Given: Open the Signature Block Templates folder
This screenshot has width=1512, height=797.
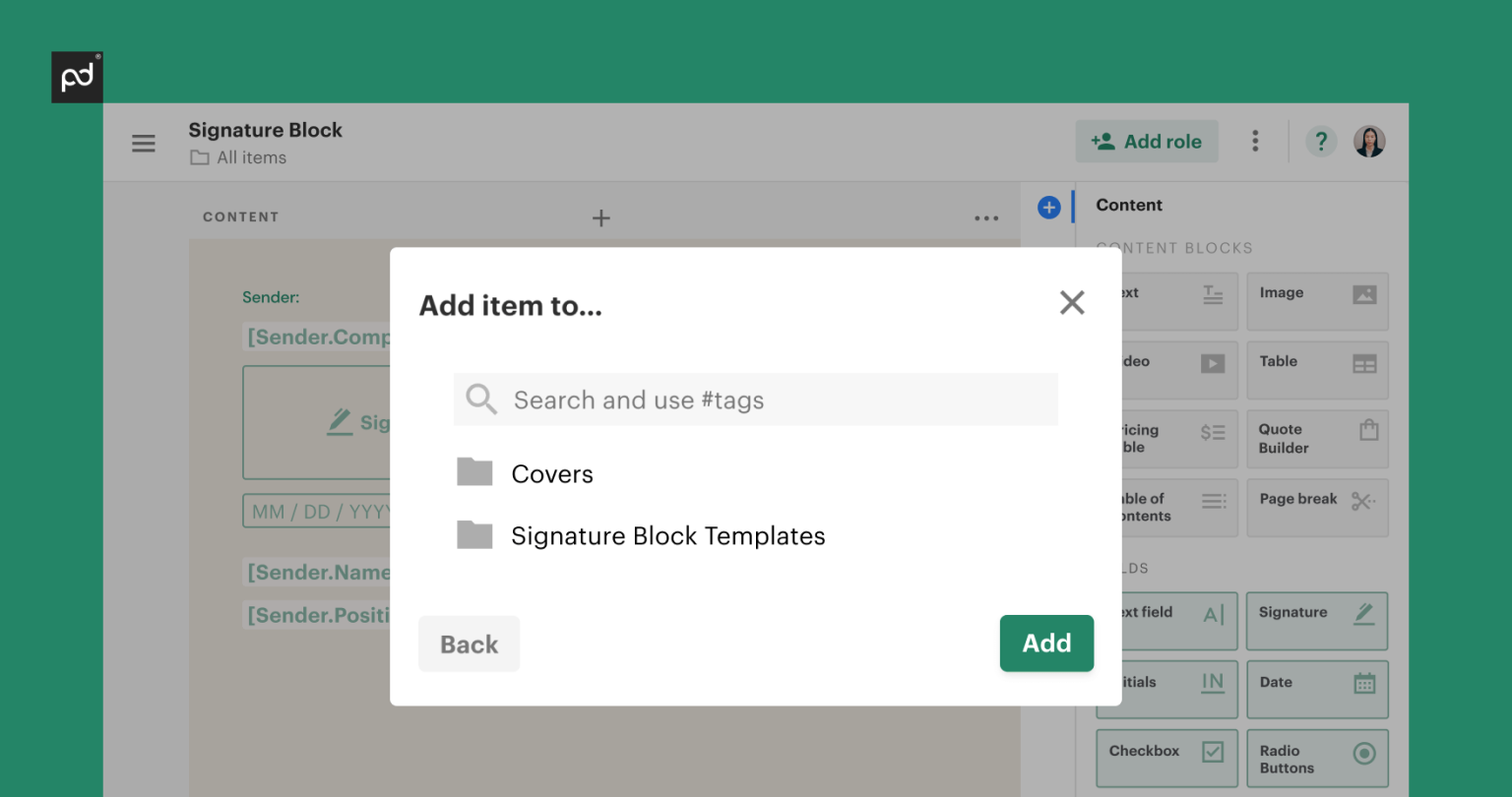Looking at the screenshot, I should click(667, 536).
